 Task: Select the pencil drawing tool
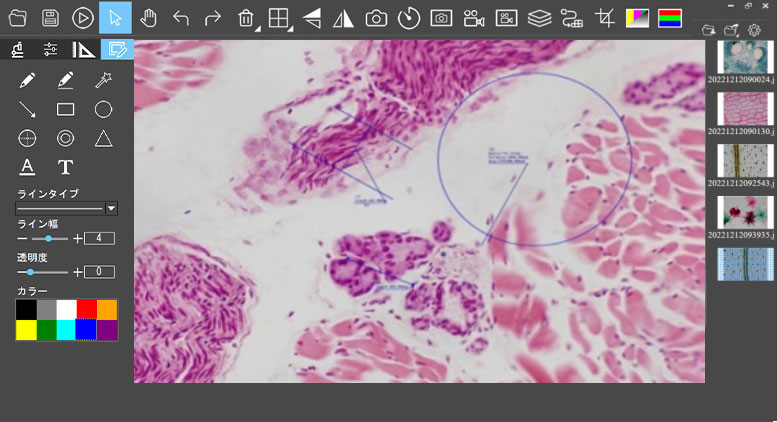pos(27,80)
